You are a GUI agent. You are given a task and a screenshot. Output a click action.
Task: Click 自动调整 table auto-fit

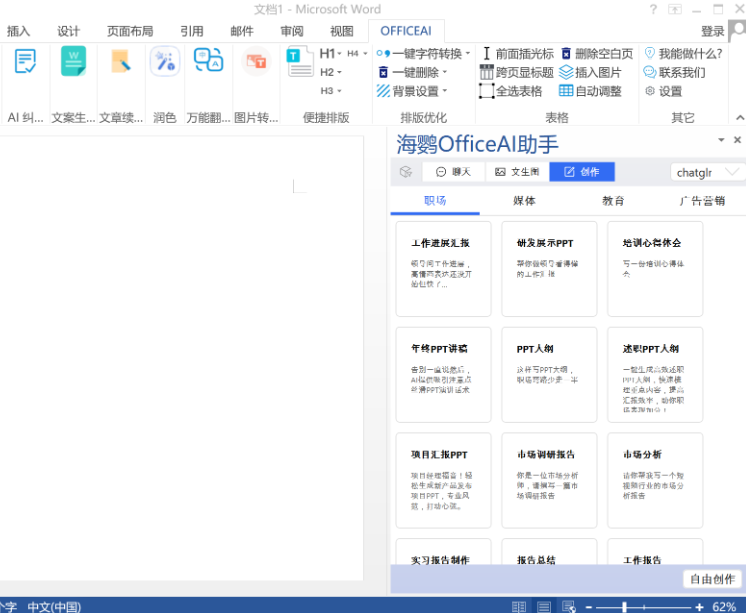point(590,91)
